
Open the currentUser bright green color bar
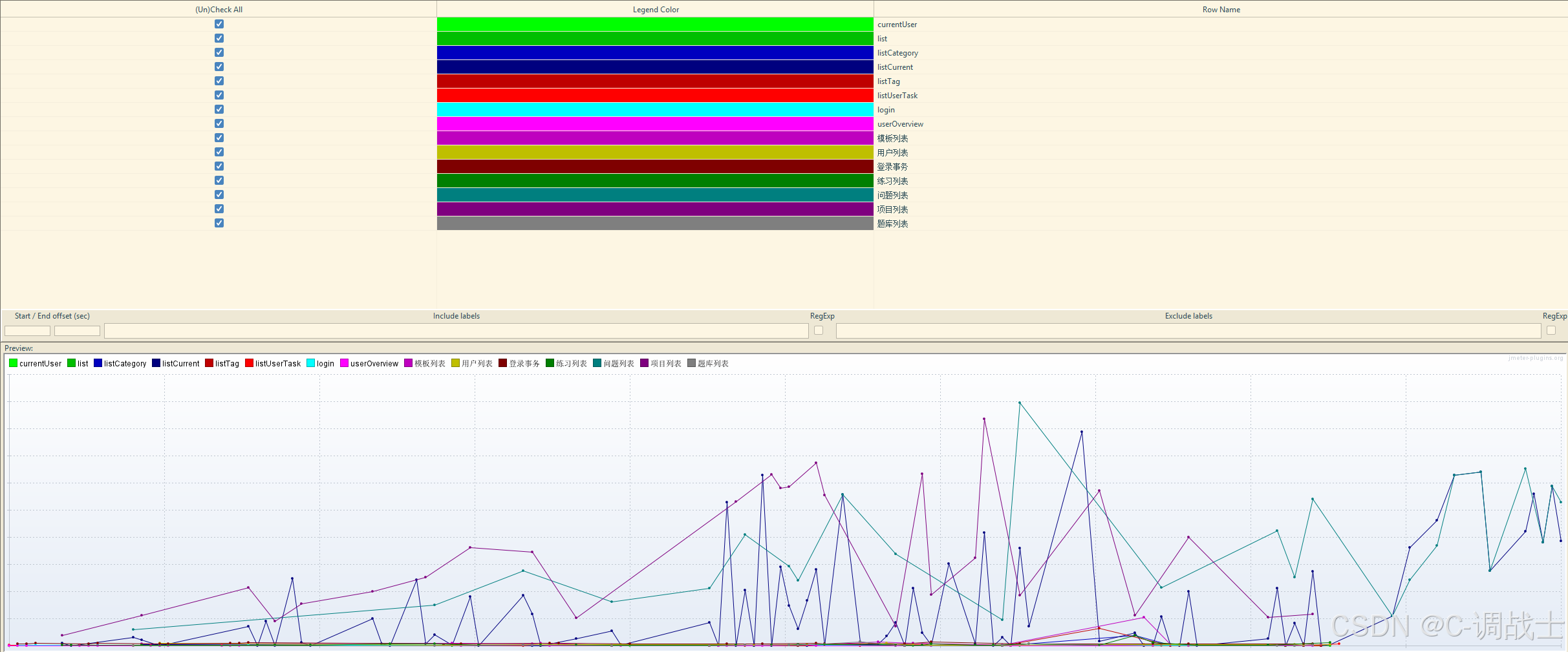click(x=655, y=24)
